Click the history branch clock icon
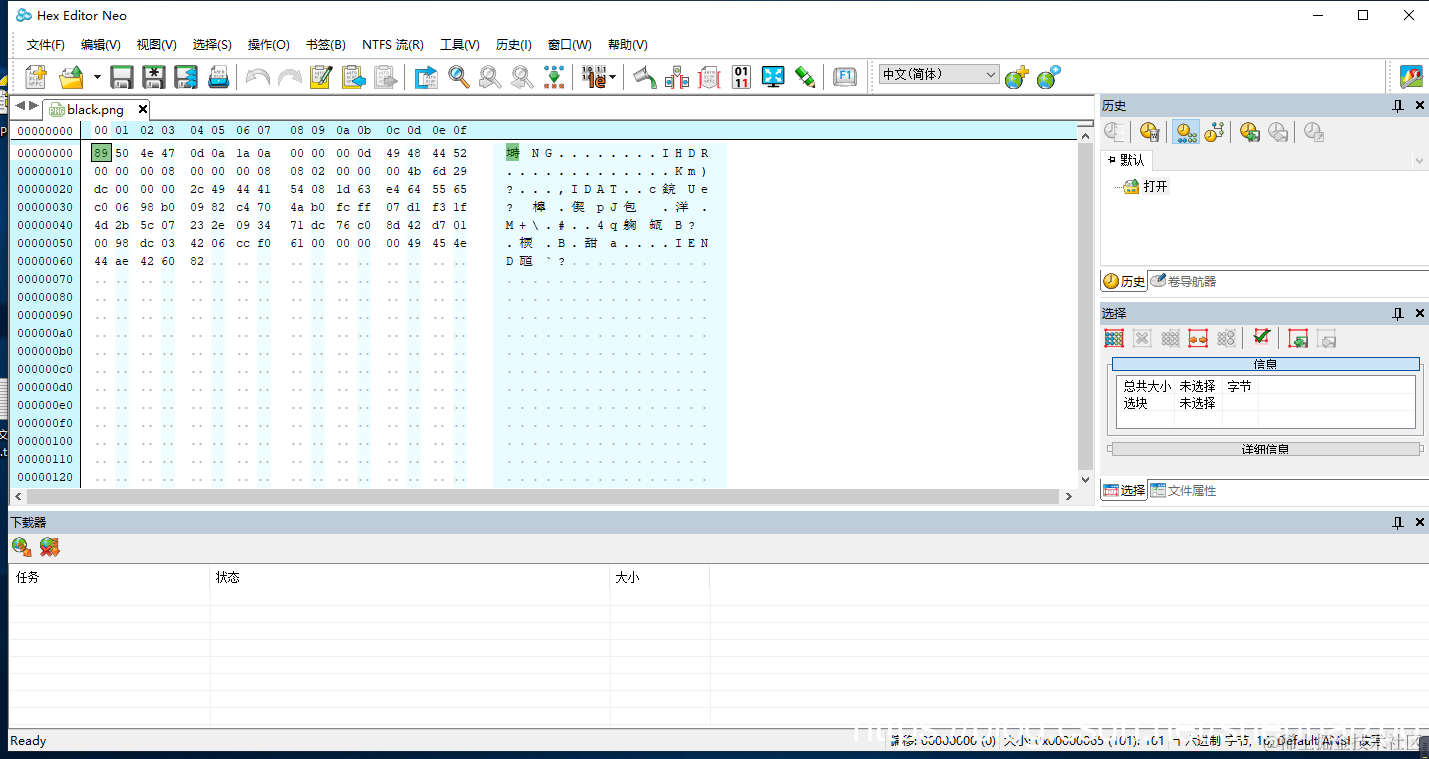This screenshot has width=1429, height=759. pos(1214,132)
